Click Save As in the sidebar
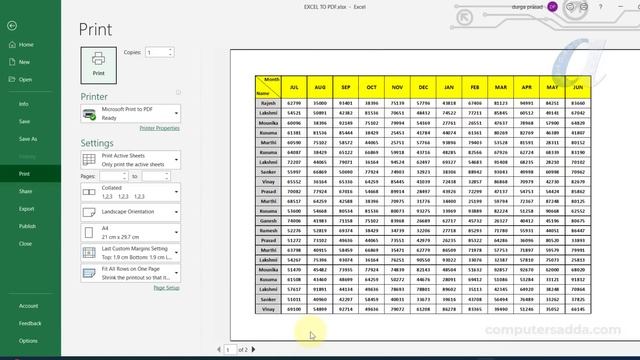This screenshot has width=640, height=360. (28, 139)
